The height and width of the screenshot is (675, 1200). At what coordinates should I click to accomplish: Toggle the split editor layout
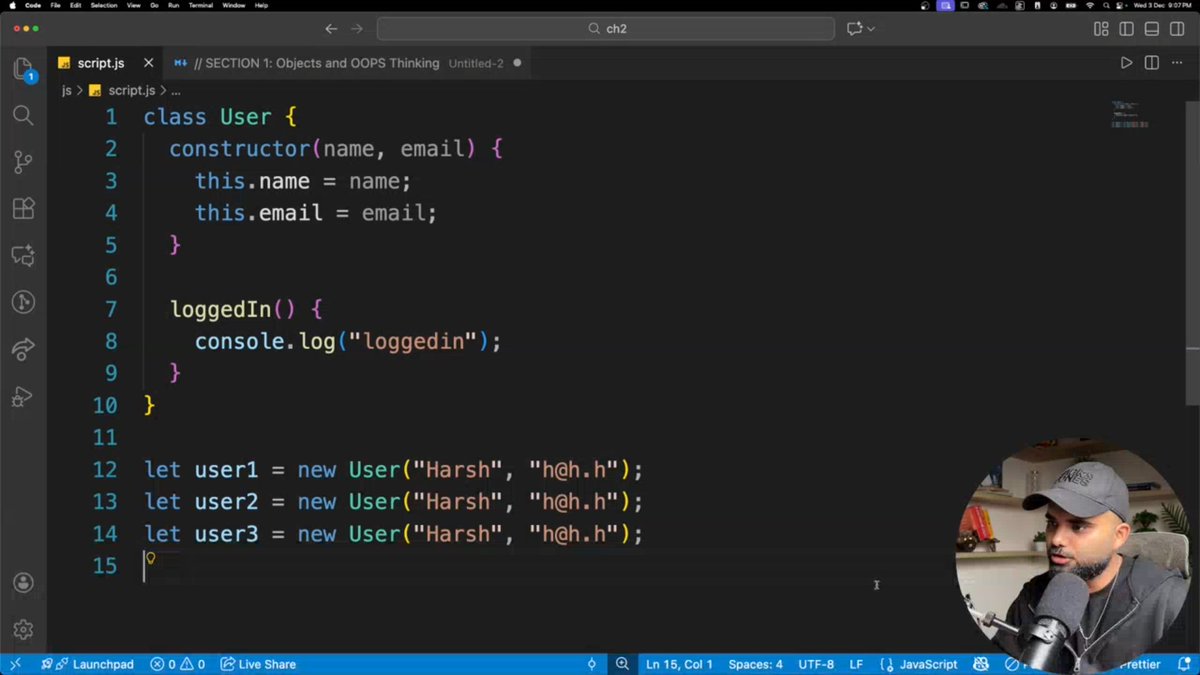(x=1151, y=62)
